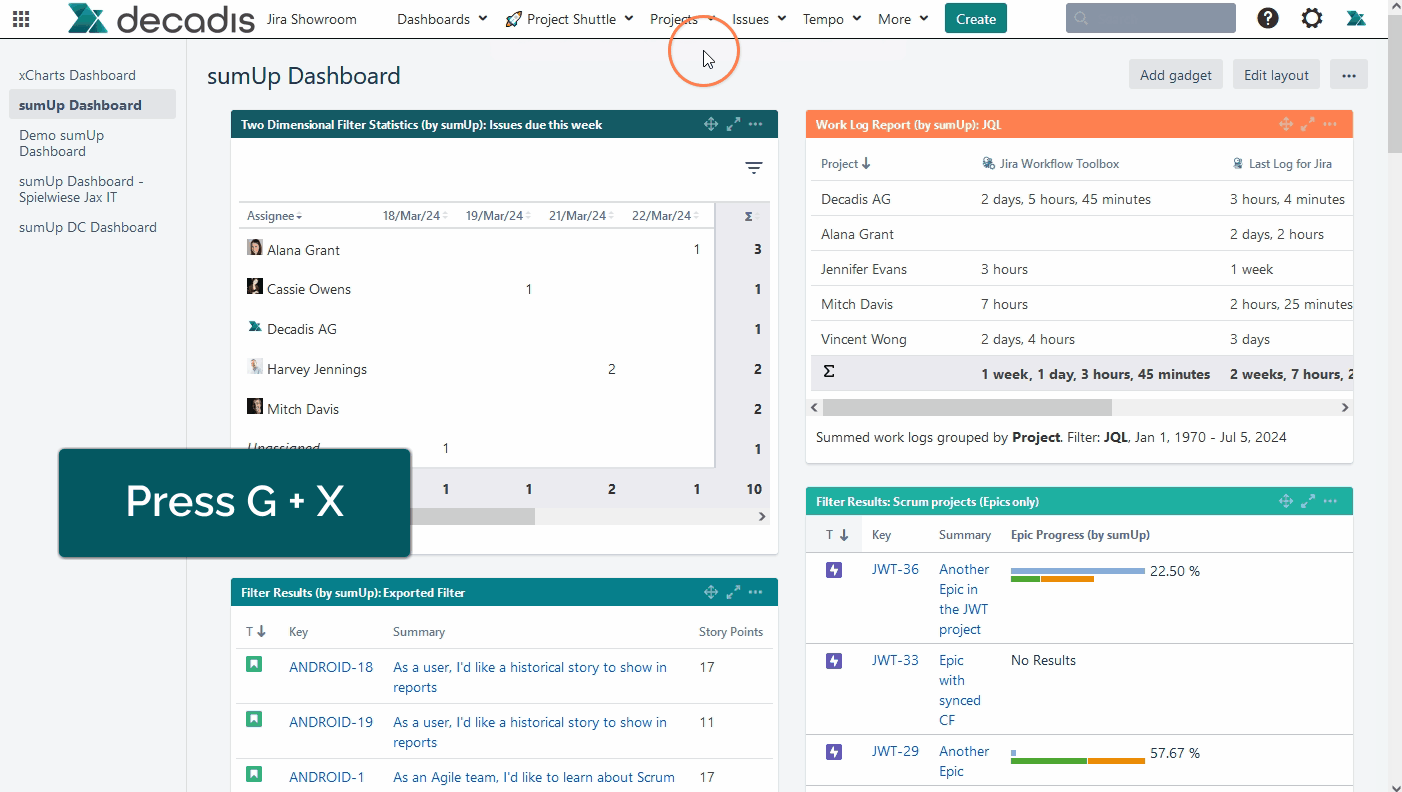
Task: Click the Help question mark icon
Action: click(x=1268, y=18)
